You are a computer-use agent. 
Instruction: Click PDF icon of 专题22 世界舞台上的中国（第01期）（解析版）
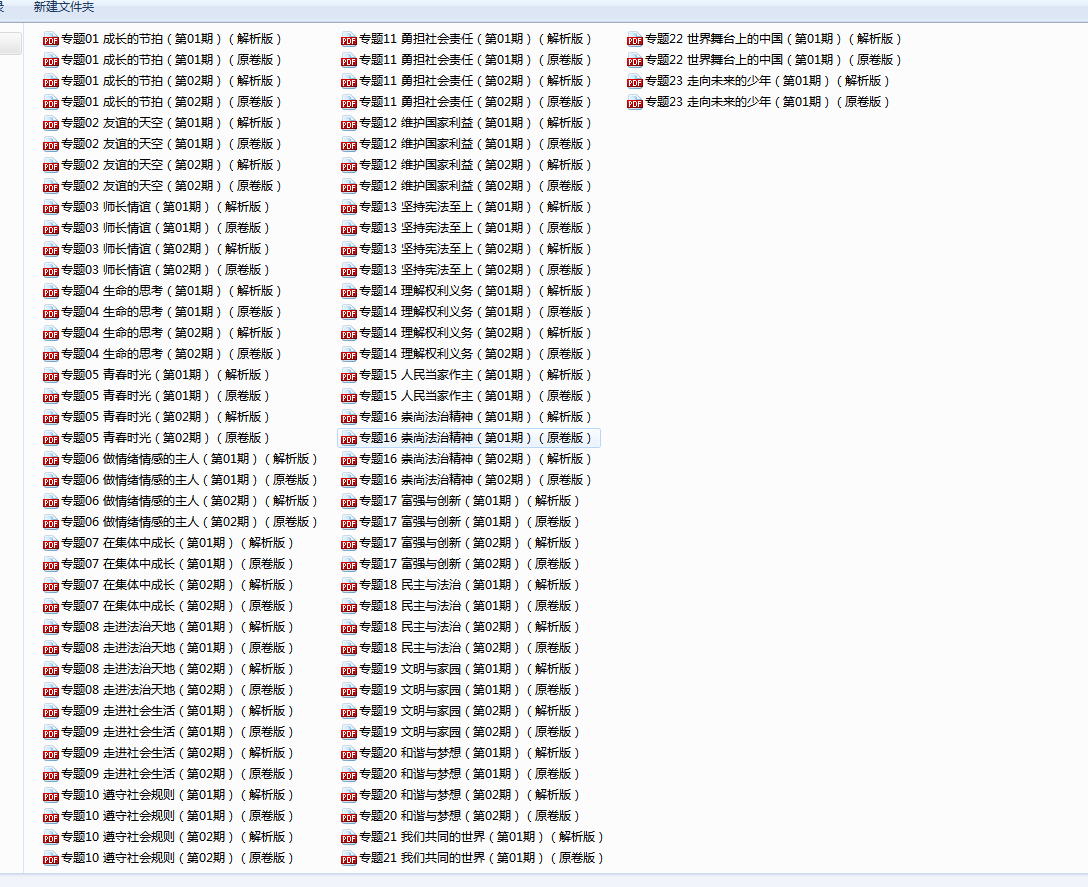(x=635, y=40)
